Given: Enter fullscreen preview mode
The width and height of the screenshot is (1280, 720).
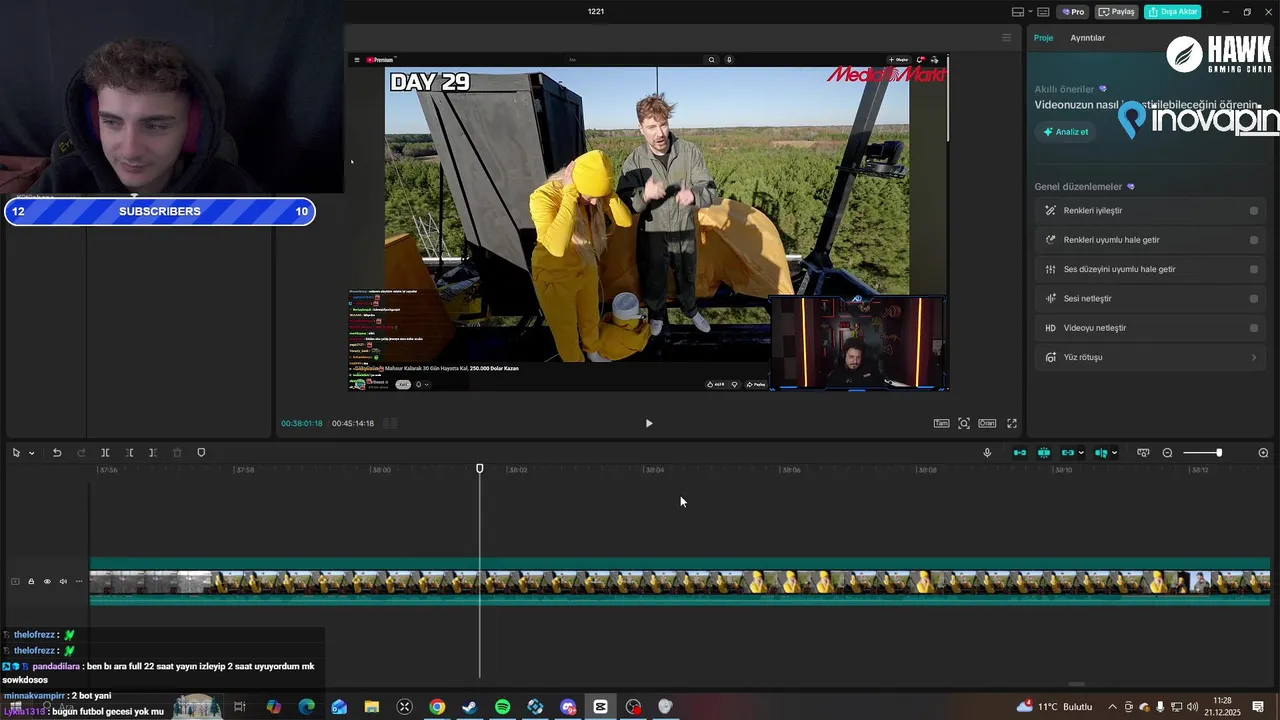Looking at the screenshot, I should click(x=1012, y=423).
